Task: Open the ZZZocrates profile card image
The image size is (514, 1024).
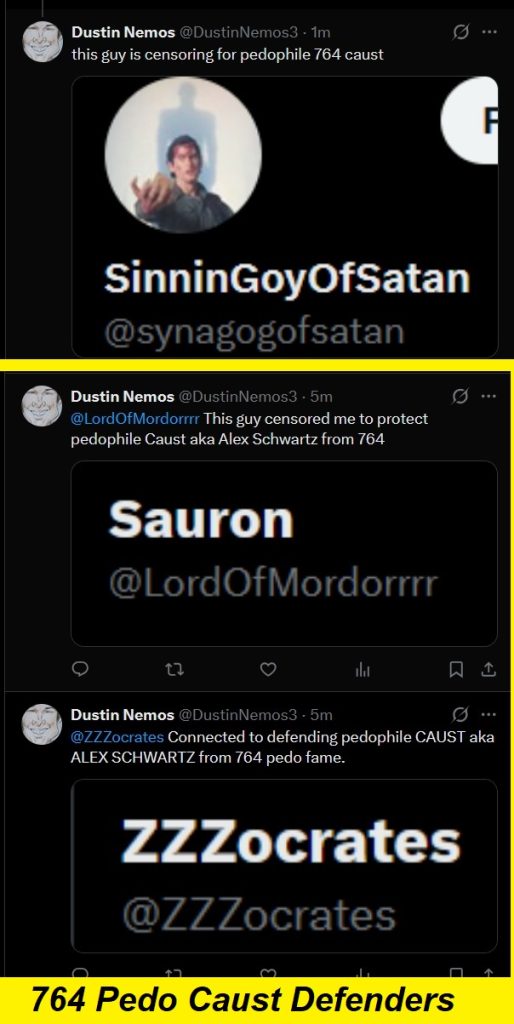Action: click(284, 866)
